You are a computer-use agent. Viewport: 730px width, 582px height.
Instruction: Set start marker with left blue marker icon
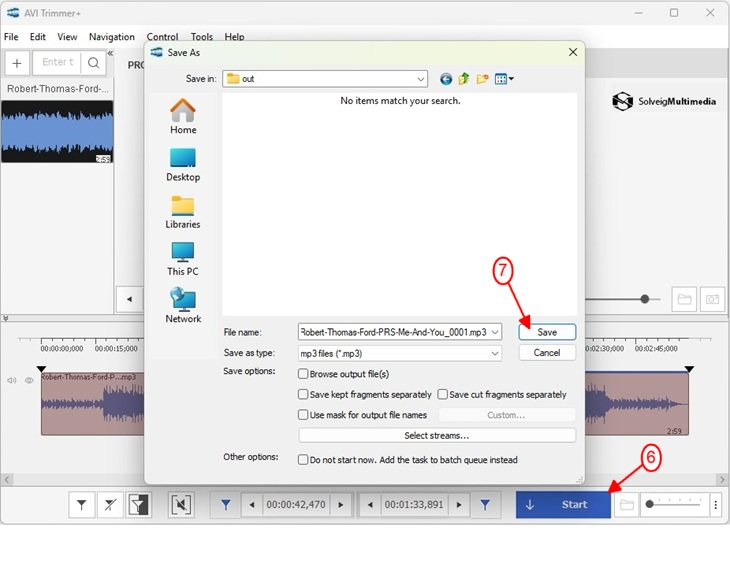pyautogui.click(x=225, y=505)
